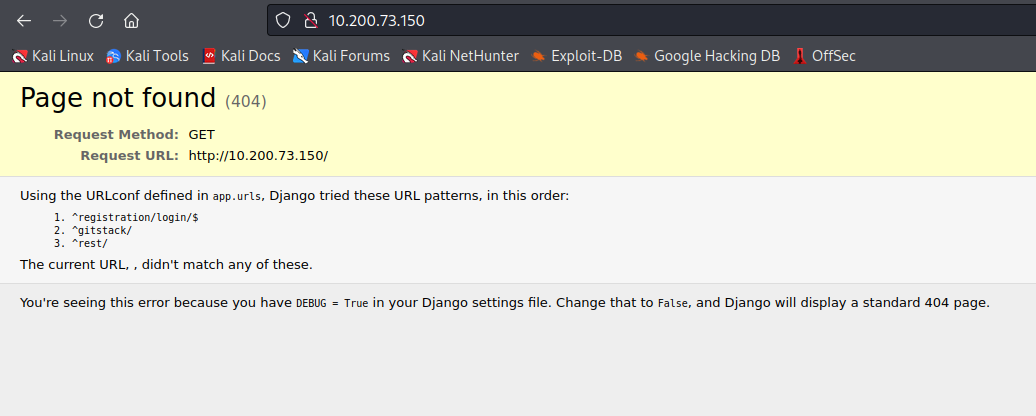
Task: Open the OffSec bookmark
Action: 825,56
